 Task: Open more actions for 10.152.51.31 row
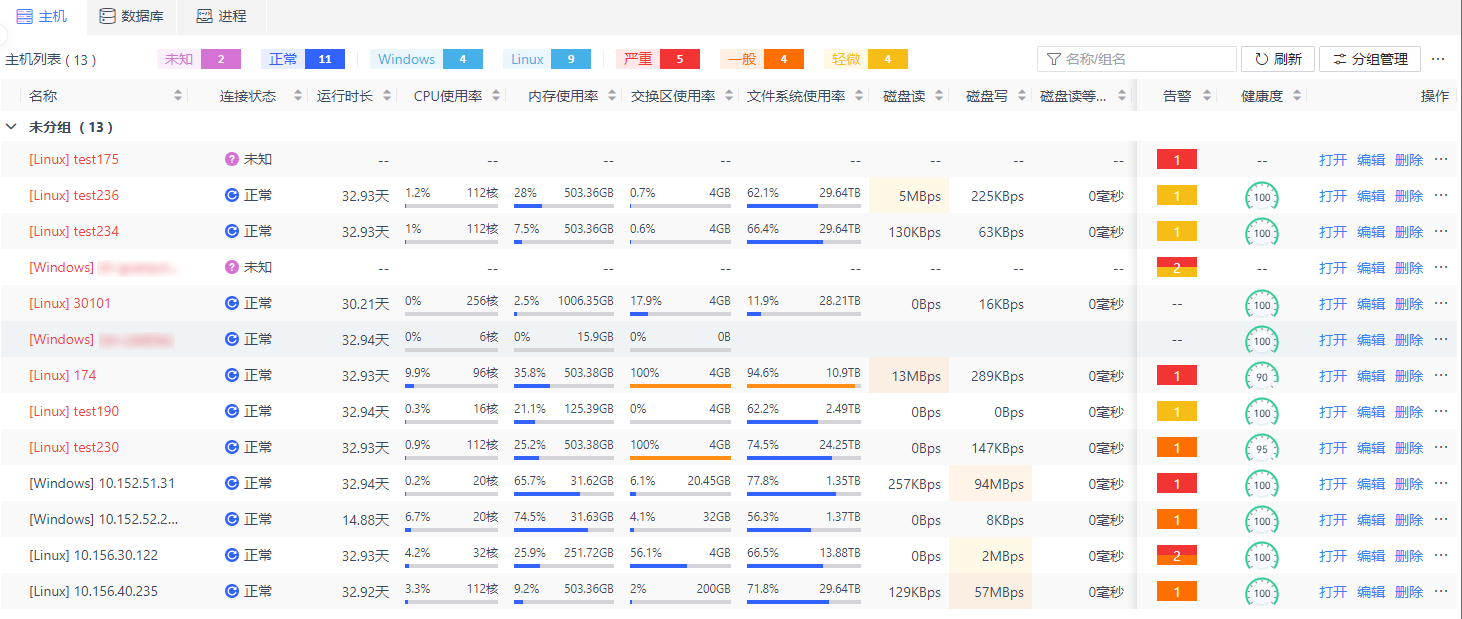[1441, 483]
